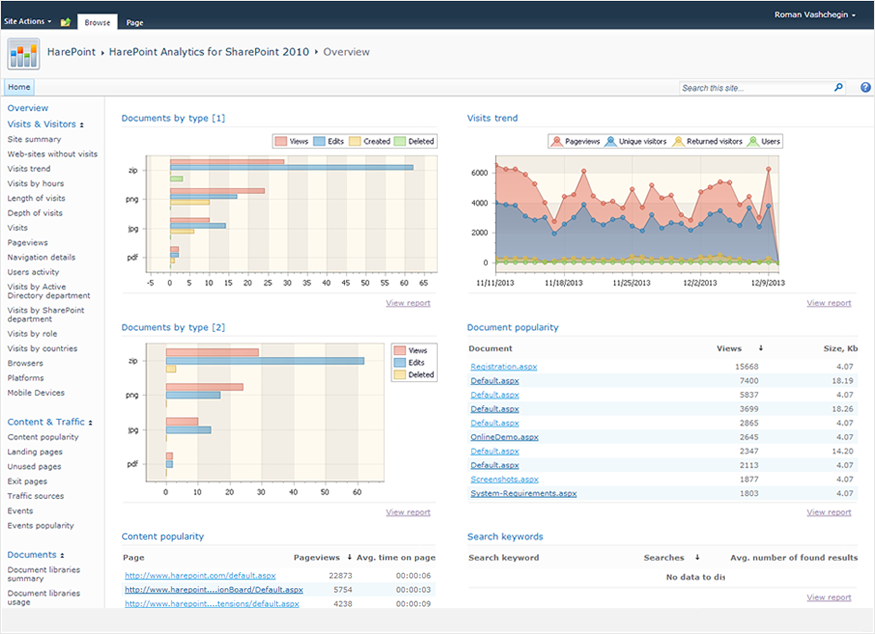This screenshot has height=634, width=875.
Task: Open View report under Documents by type [2]
Action: [x=408, y=512]
